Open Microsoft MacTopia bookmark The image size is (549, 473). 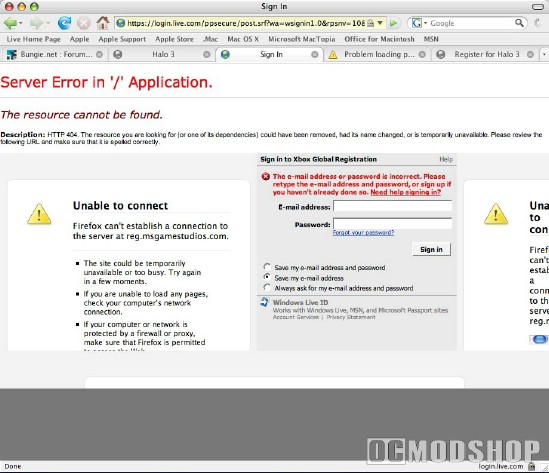pos(302,39)
